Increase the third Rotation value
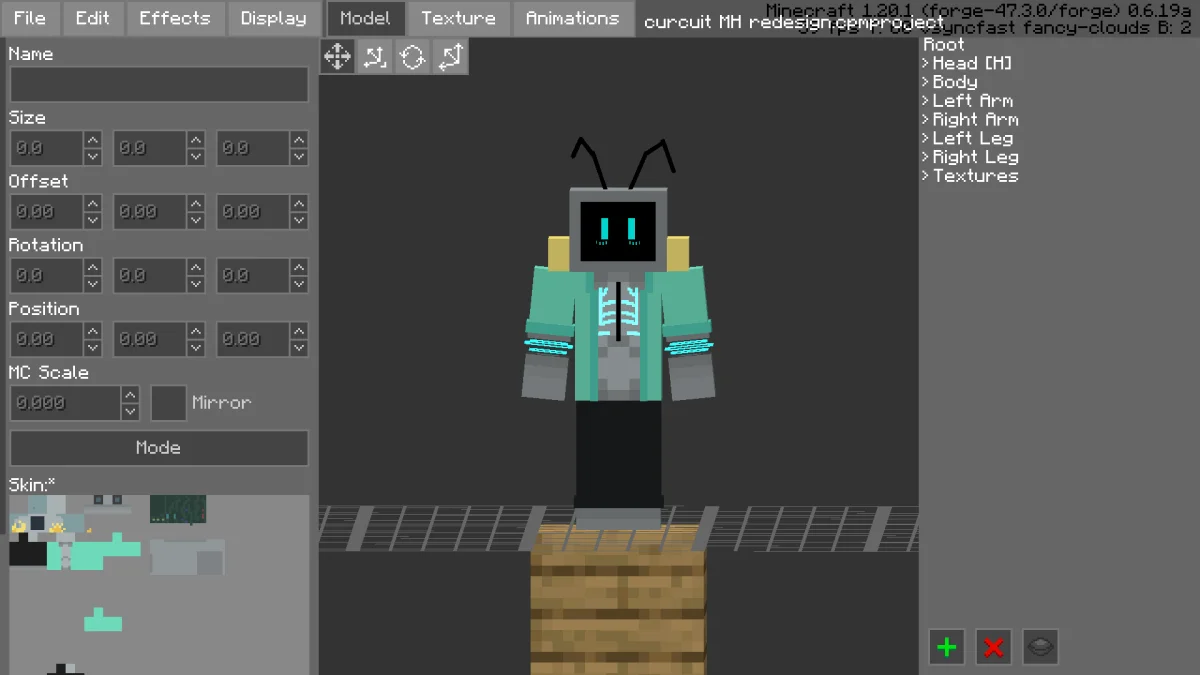Viewport: 1200px width, 675px height. [x=299, y=267]
